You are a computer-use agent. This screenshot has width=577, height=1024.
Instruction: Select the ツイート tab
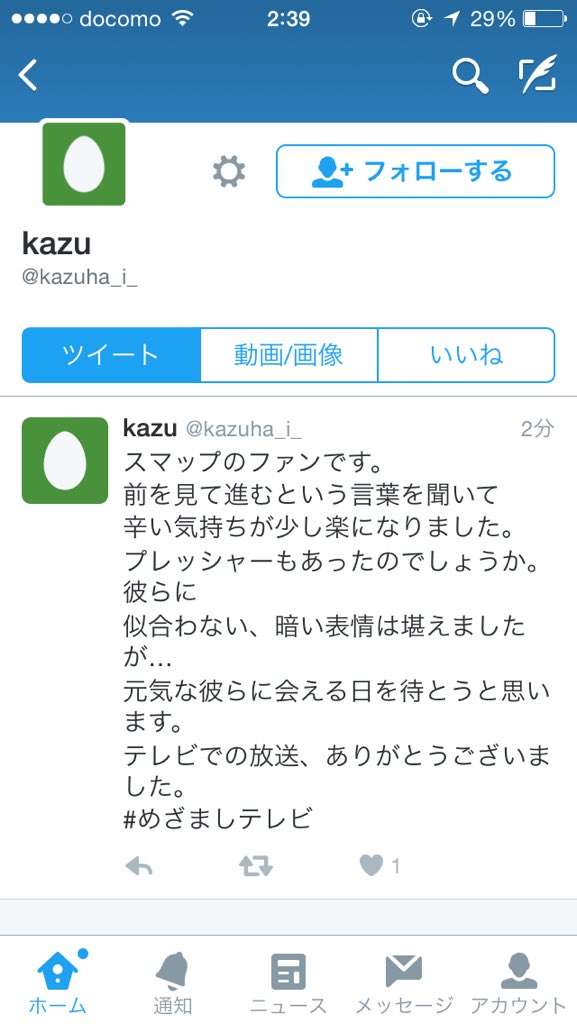pos(111,355)
